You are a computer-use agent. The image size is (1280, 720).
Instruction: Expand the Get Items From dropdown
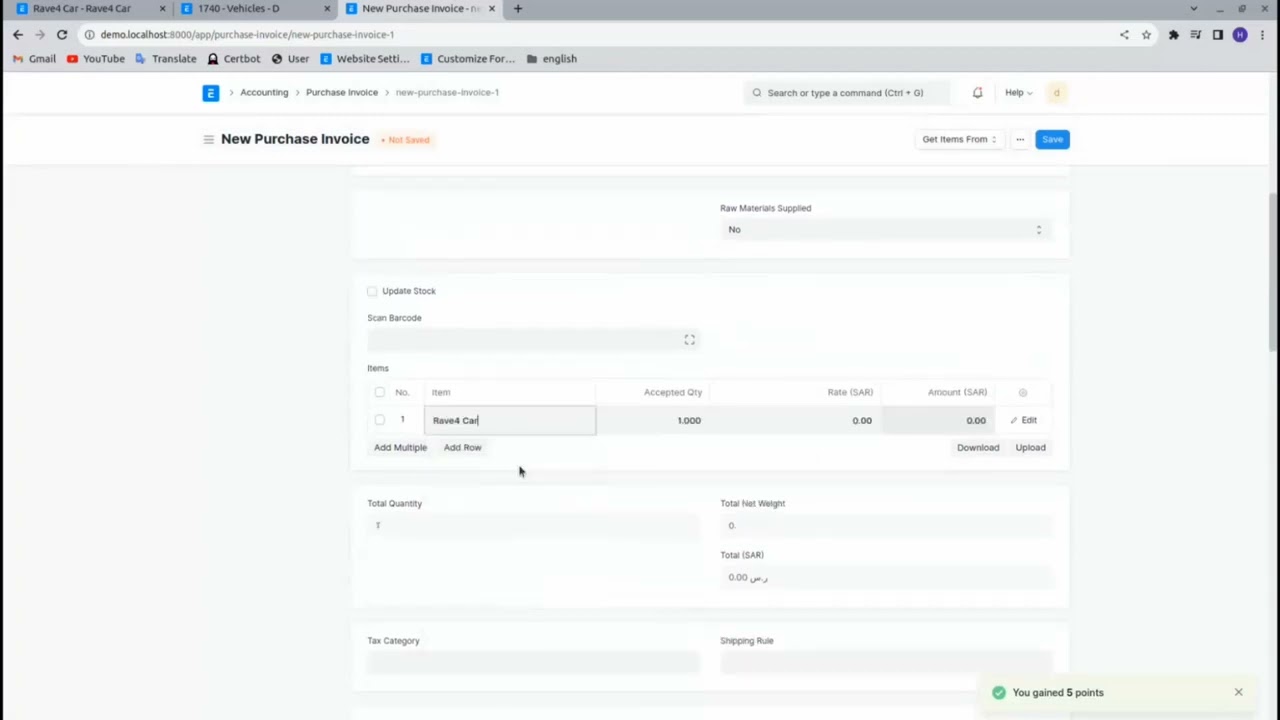point(959,139)
